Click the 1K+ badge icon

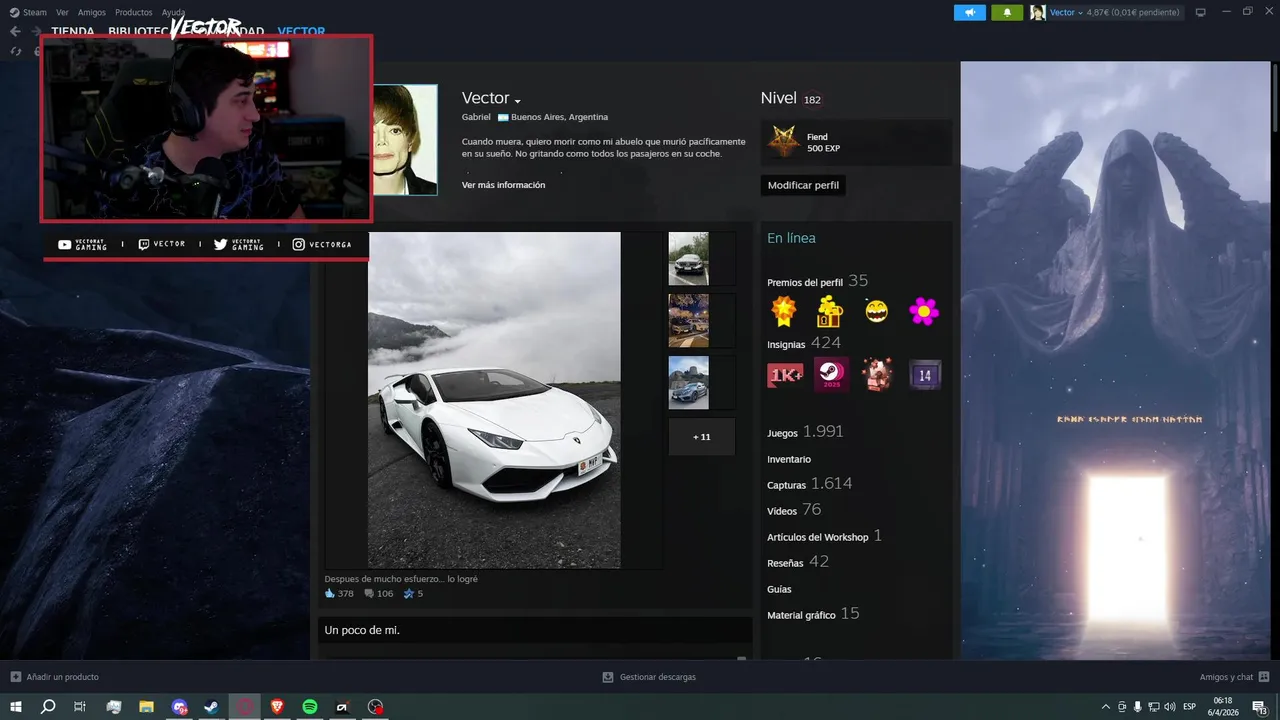[x=785, y=375]
